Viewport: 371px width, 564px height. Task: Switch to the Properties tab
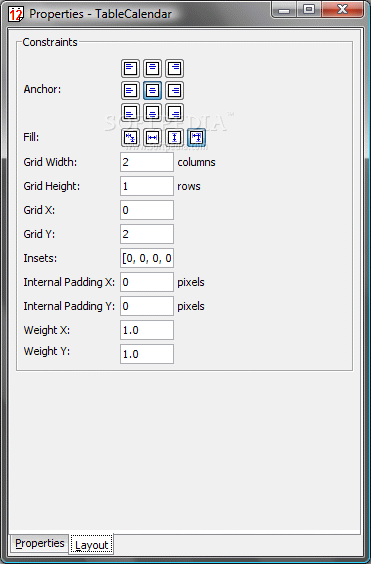point(40,543)
